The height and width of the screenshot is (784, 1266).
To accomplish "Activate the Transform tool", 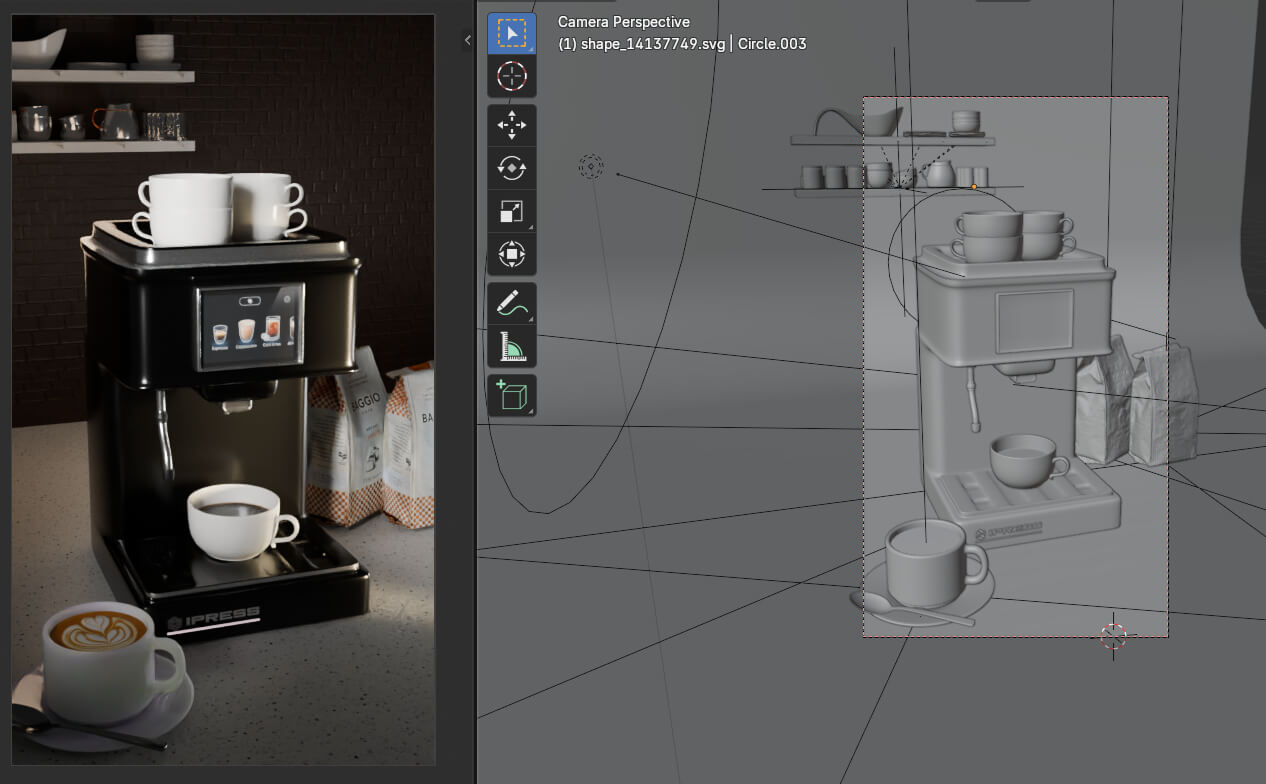I will 512,254.
